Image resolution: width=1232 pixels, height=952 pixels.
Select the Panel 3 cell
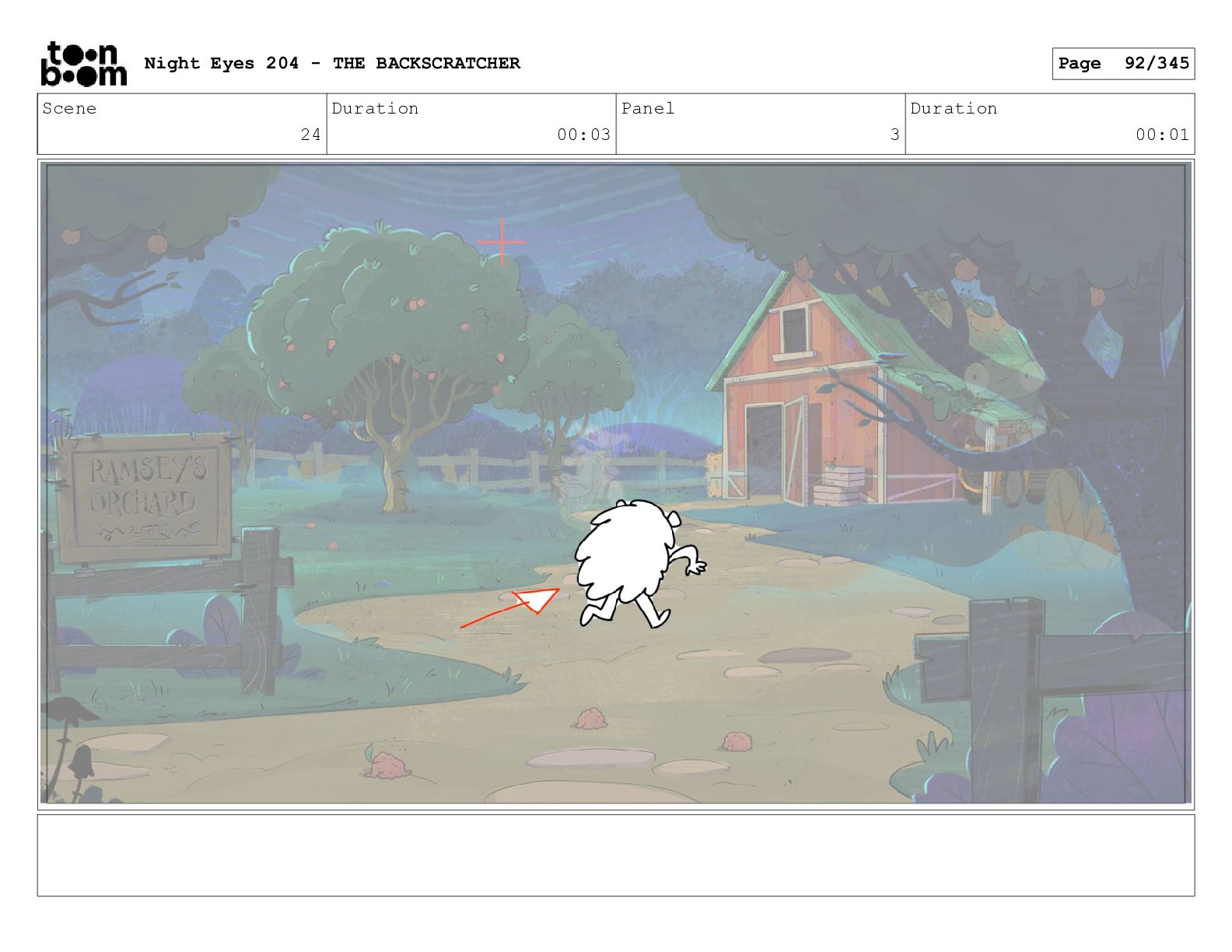point(760,124)
